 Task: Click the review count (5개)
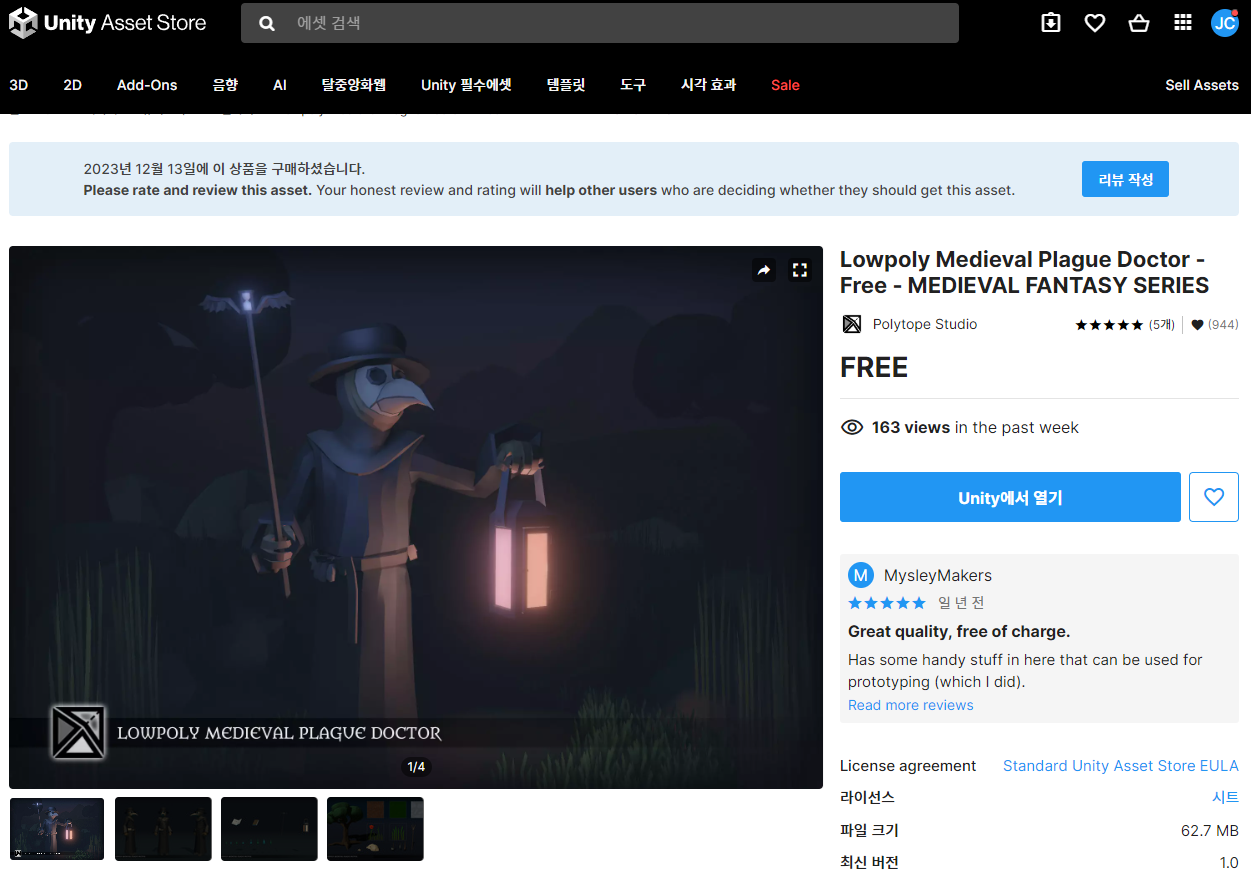[x=1161, y=325]
